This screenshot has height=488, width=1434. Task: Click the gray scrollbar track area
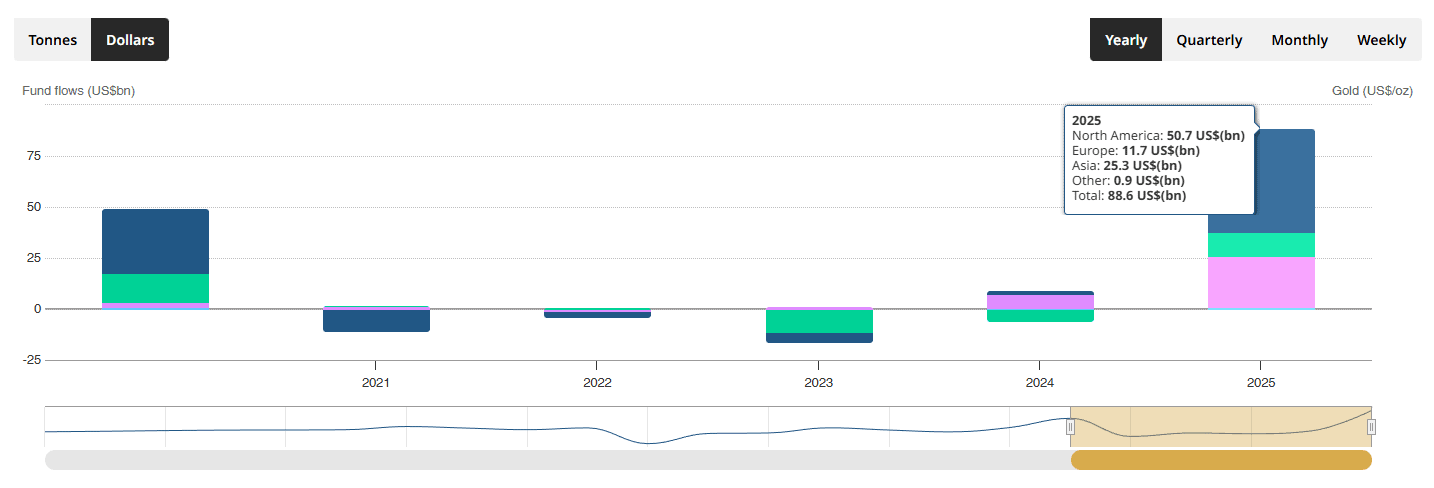[550, 460]
